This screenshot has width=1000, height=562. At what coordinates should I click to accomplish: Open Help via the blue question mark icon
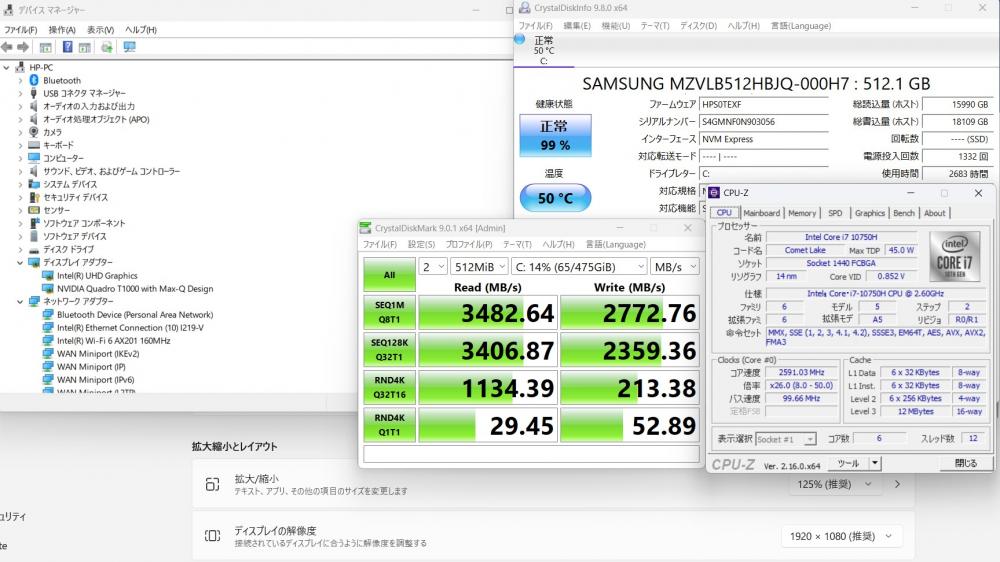67,47
